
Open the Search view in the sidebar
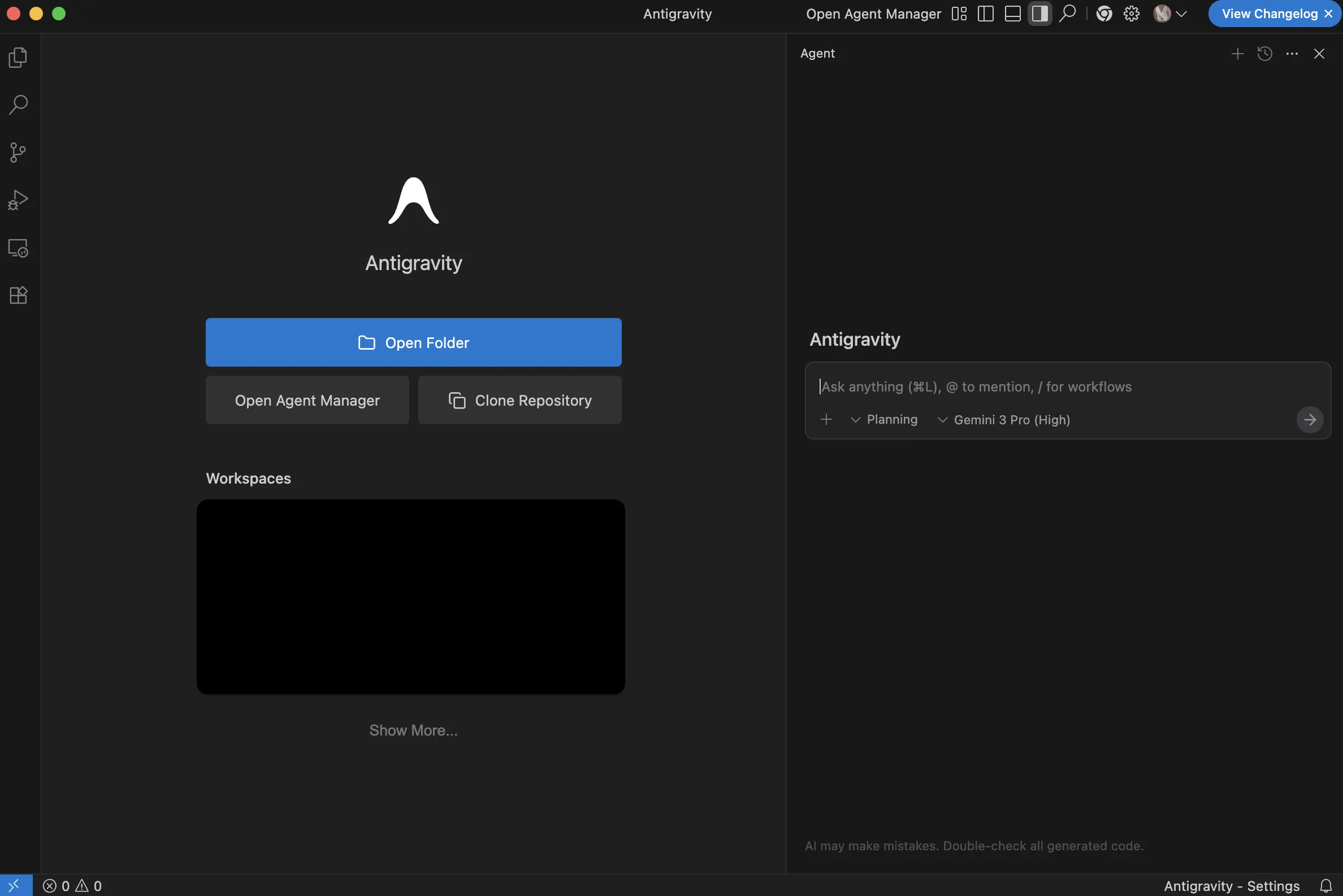18,105
